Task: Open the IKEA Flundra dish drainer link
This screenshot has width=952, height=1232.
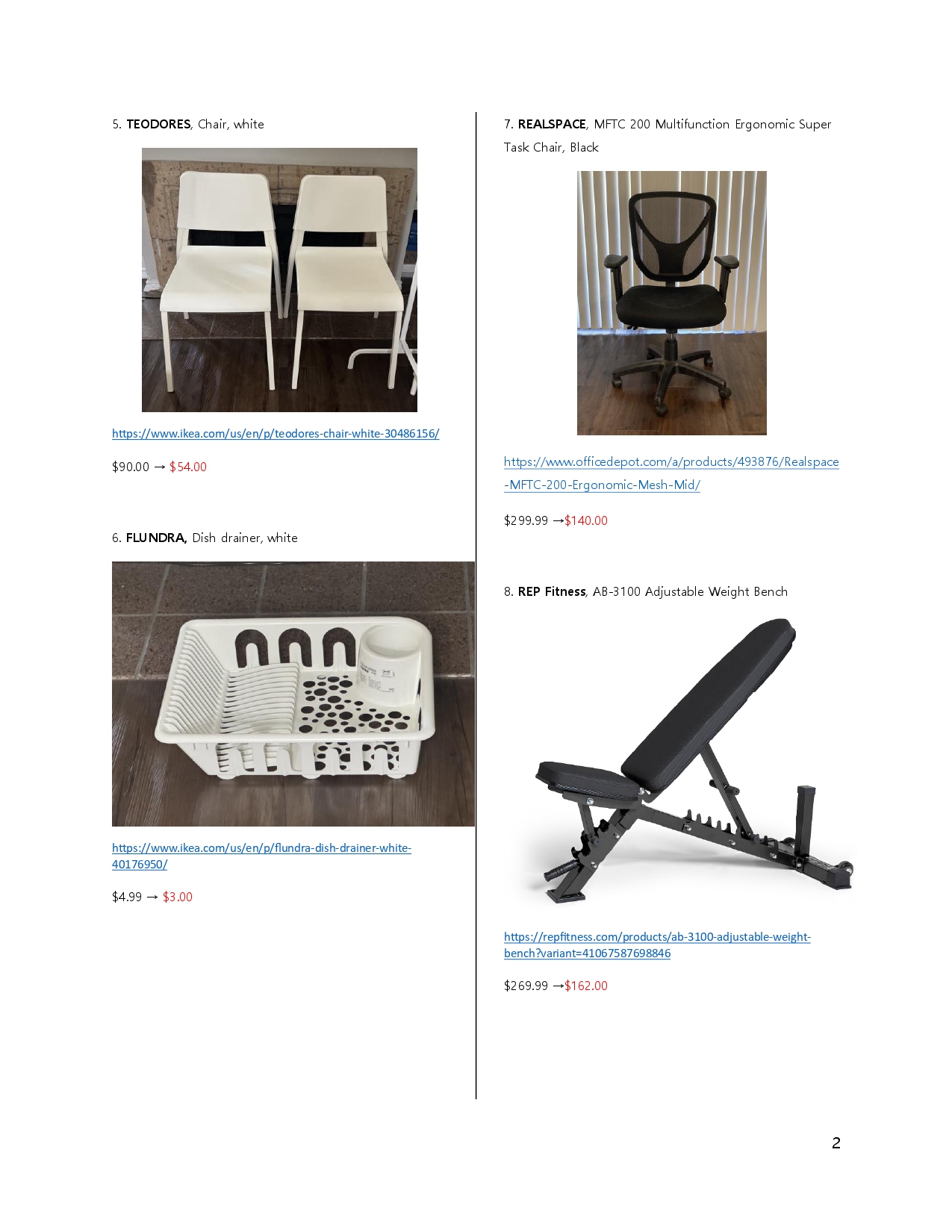Action: (x=261, y=856)
